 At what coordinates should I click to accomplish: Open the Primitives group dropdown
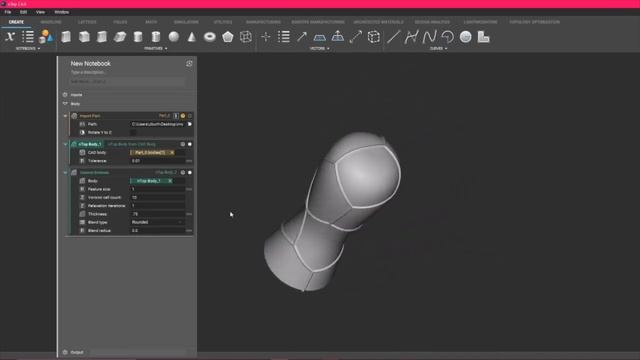click(x=156, y=49)
